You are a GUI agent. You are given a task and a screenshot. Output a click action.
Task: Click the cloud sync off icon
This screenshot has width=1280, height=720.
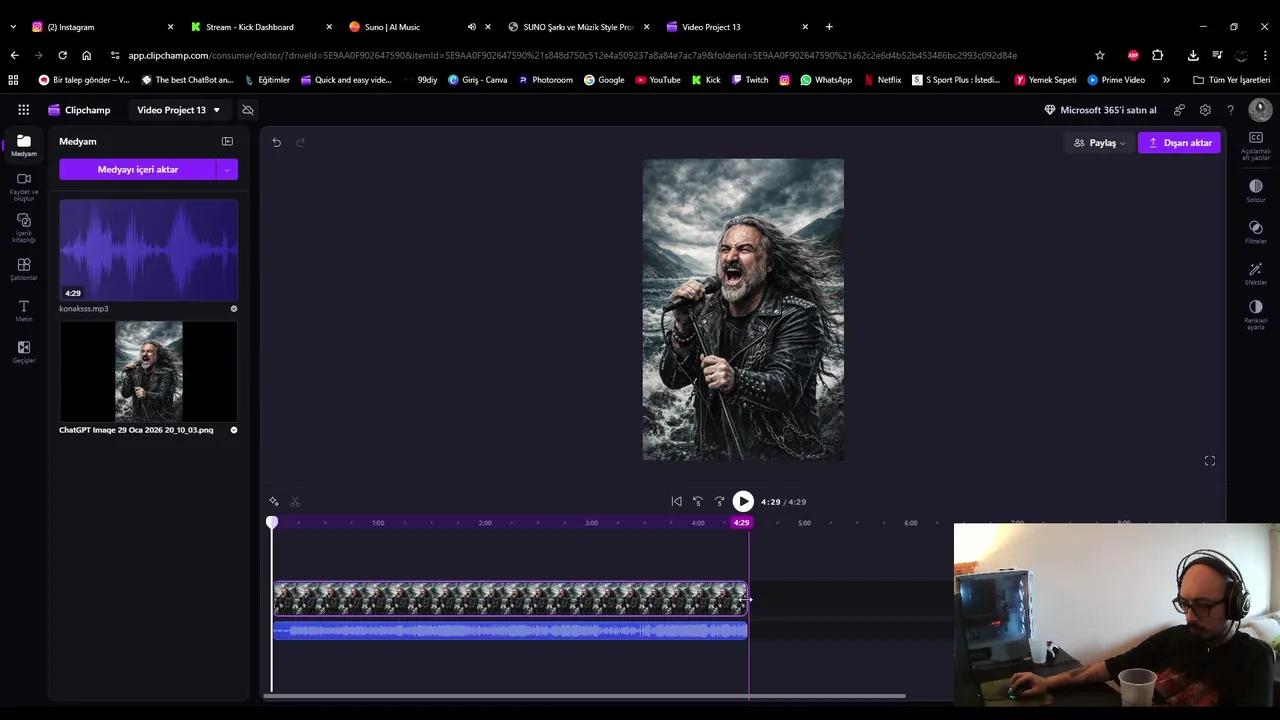[248, 110]
